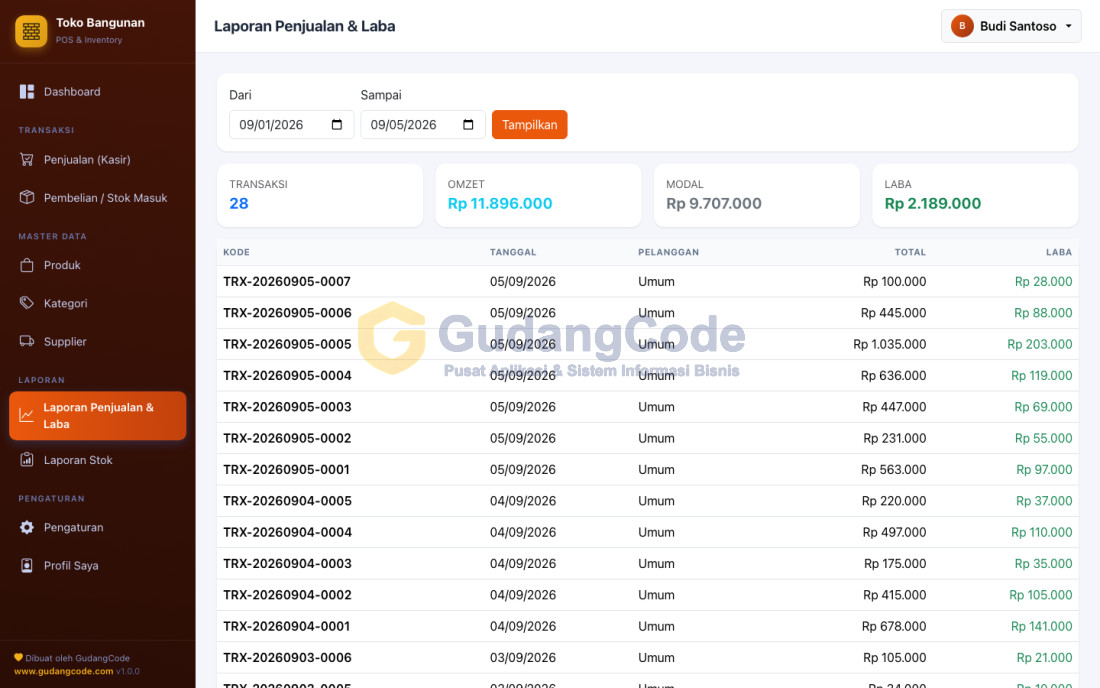Open the Kategori menu entry
1100x688 pixels.
[98, 303]
